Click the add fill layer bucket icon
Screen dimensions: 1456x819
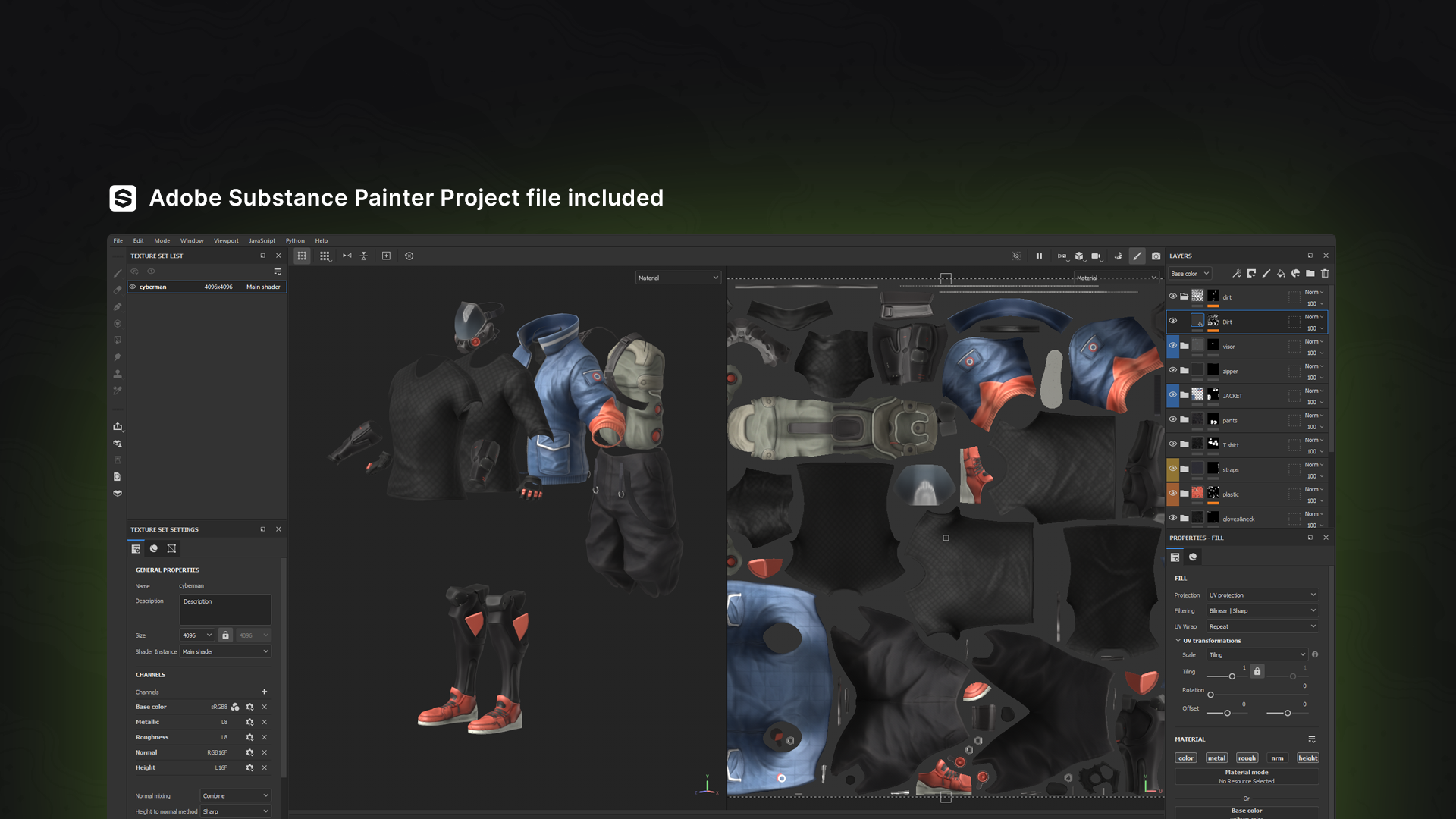click(x=1281, y=274)
